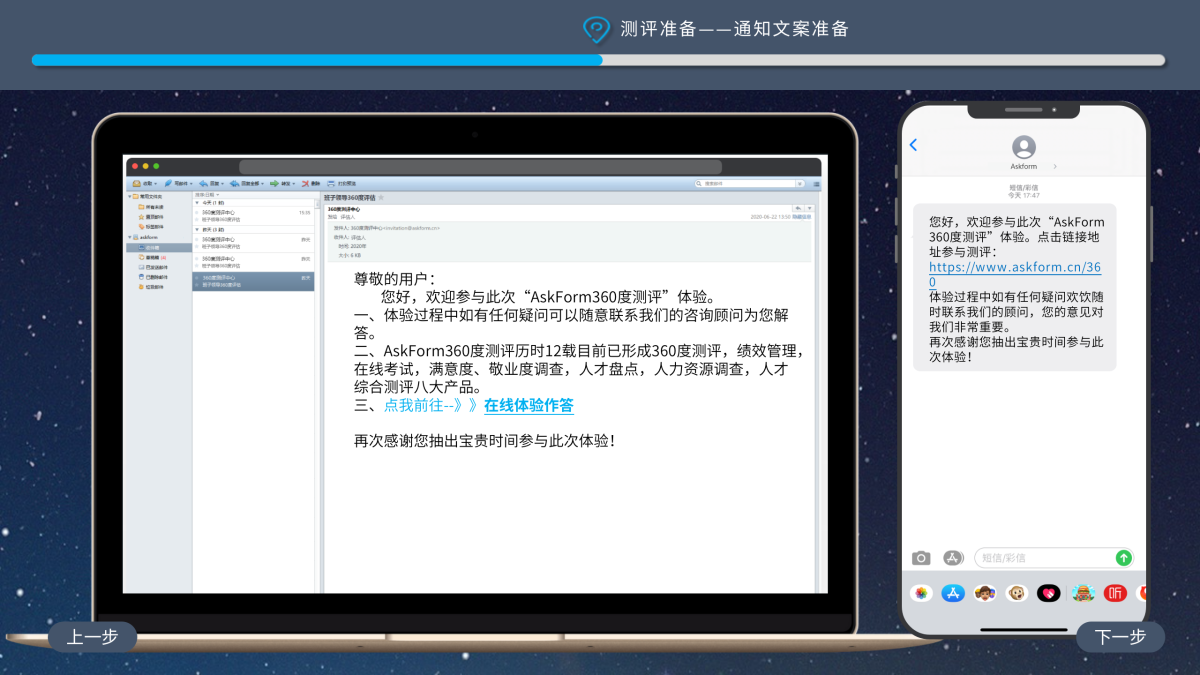1200x675 pixels.
Task: Open the 收取 dropdown arrow
Action: tap(156, 184)
